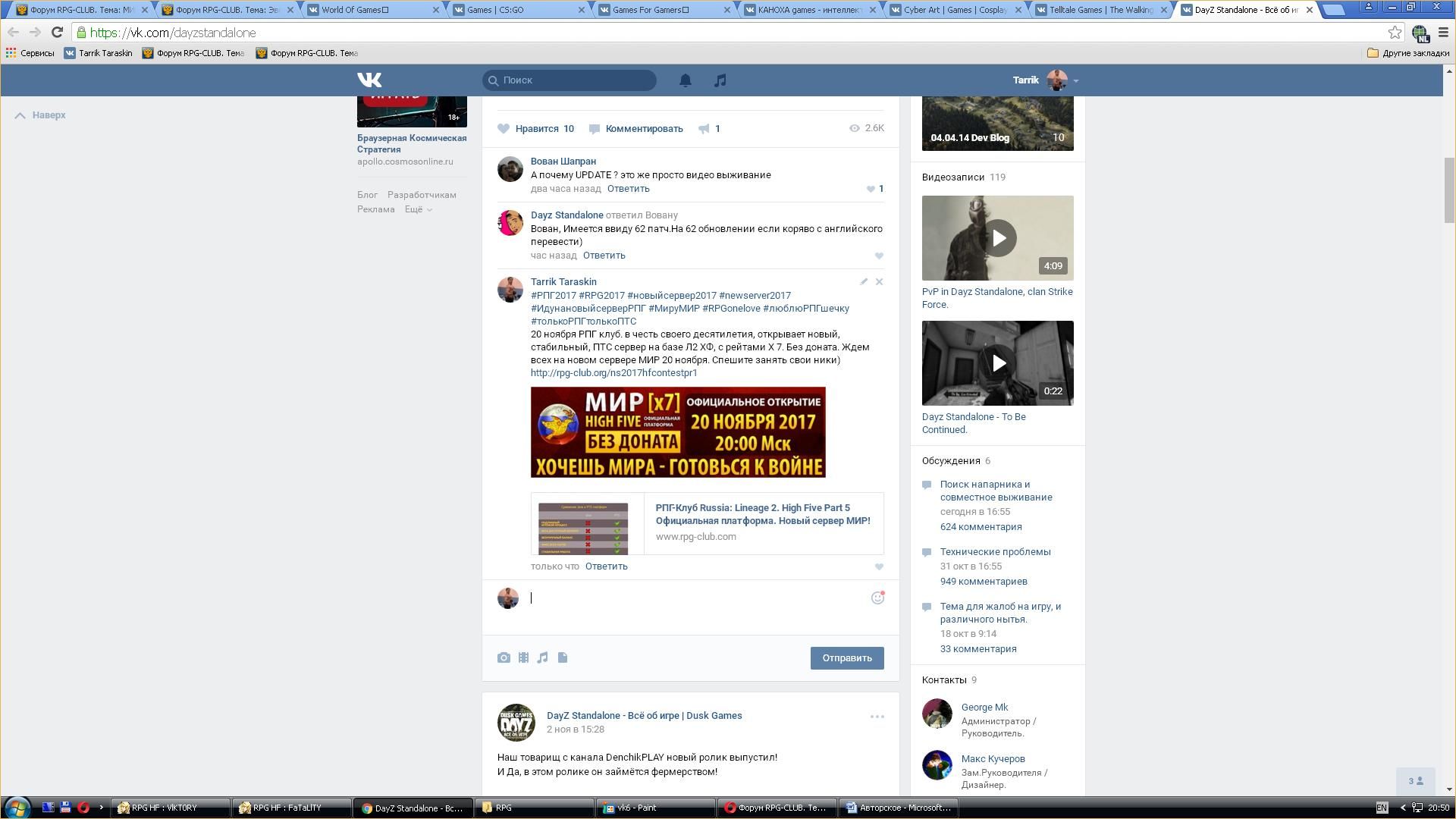Attach a video to the comment
1456x819 pixels.
(523, 658)
